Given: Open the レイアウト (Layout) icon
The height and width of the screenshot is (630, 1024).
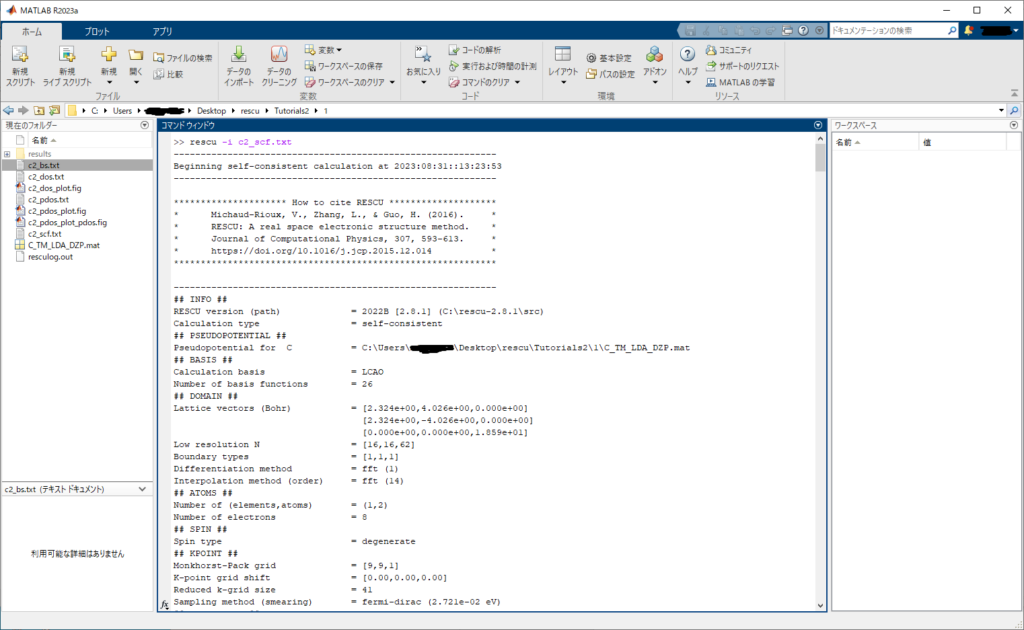Looking at the screenshot, I should (563, 56).
